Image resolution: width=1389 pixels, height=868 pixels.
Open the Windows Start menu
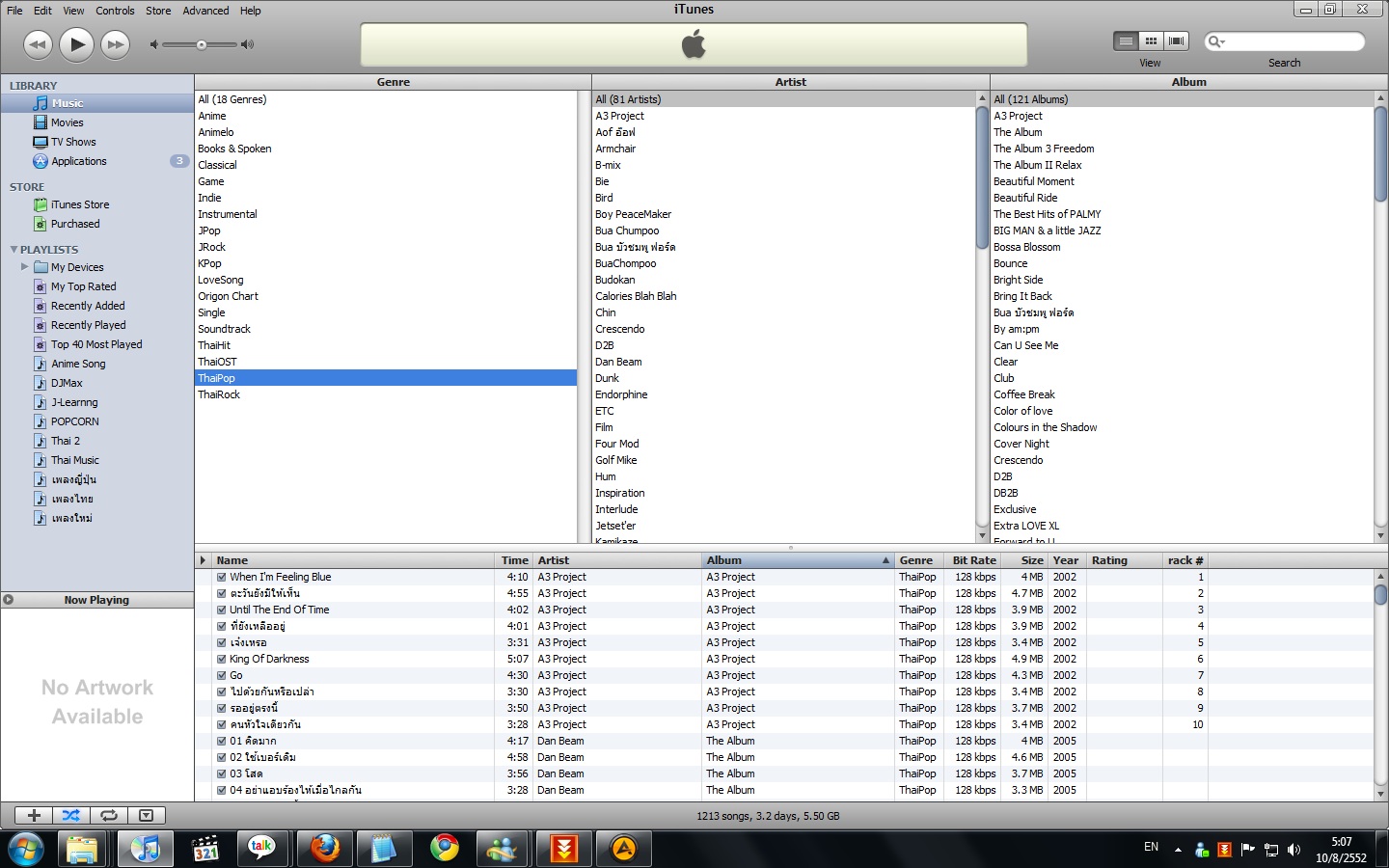pyautogui.click(x=25, y=850)
